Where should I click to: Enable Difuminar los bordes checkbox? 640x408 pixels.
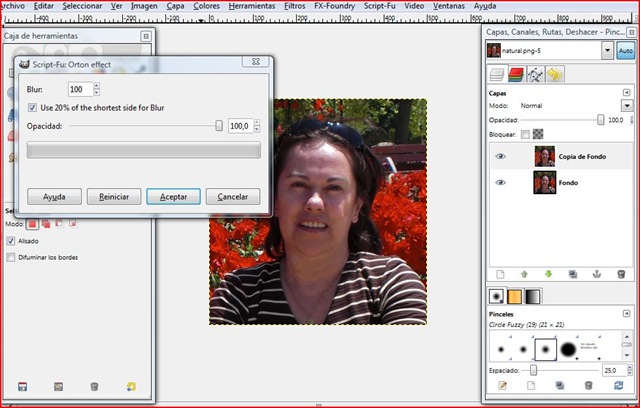point(11,257)
